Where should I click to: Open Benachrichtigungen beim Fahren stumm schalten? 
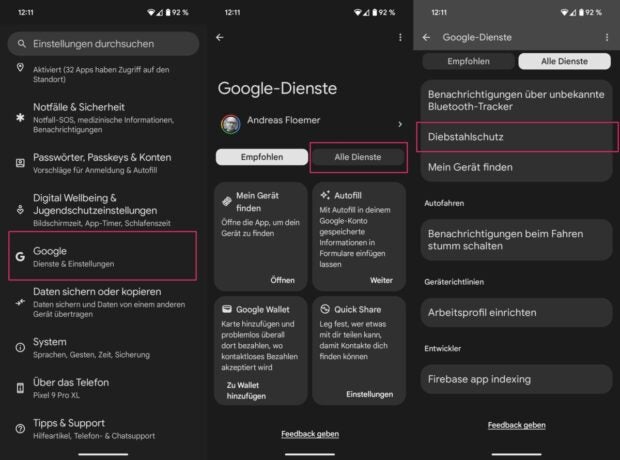[x=516, y=240]
